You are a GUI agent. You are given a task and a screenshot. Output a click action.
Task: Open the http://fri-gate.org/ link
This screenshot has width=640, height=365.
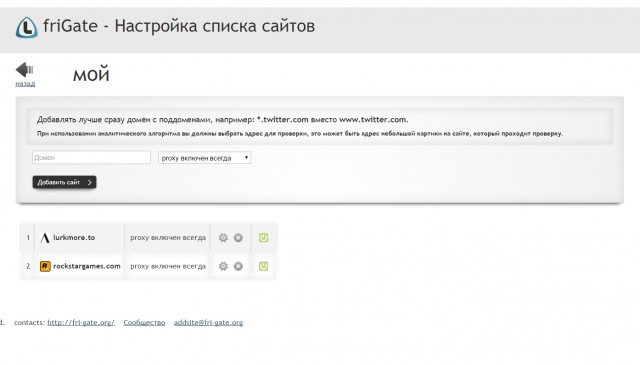point(81,323)
